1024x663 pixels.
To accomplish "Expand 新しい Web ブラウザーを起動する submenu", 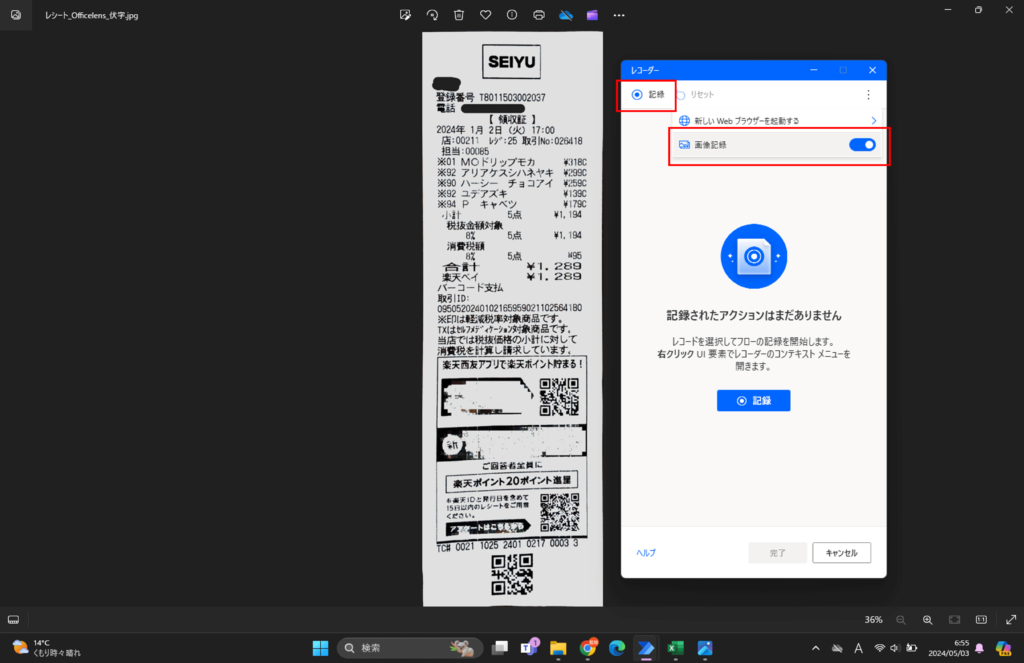I will [873, 121].
